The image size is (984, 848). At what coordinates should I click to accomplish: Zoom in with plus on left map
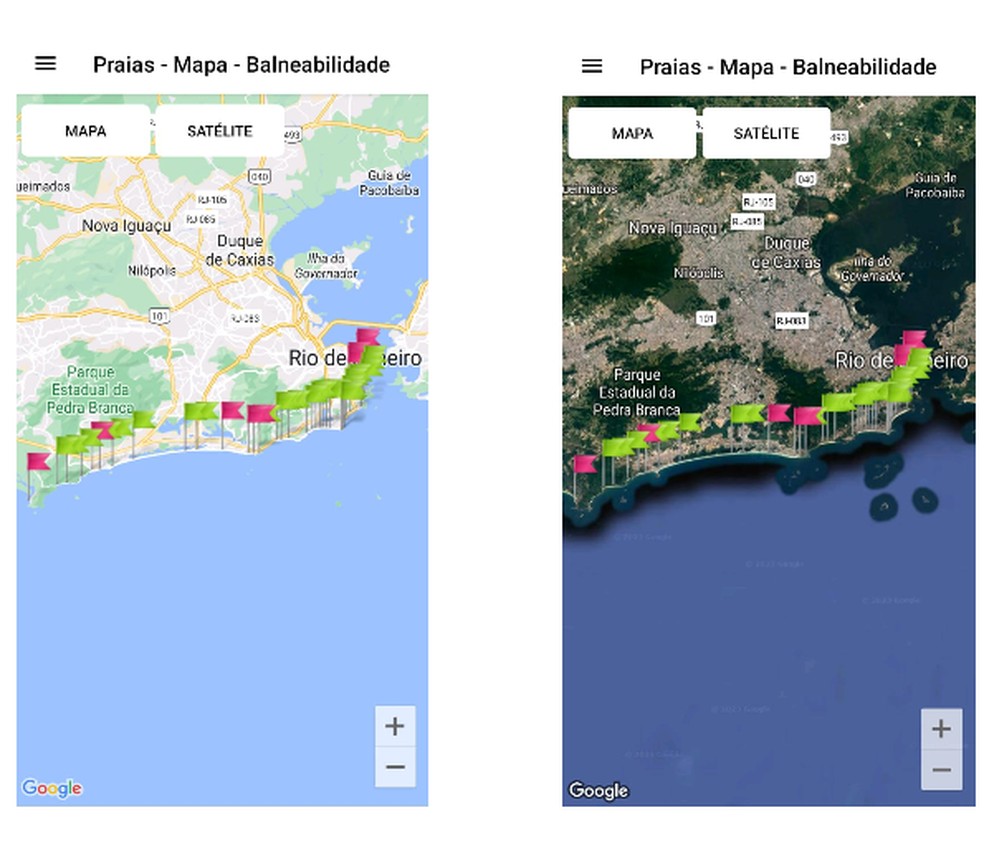(x=395, y=726)
